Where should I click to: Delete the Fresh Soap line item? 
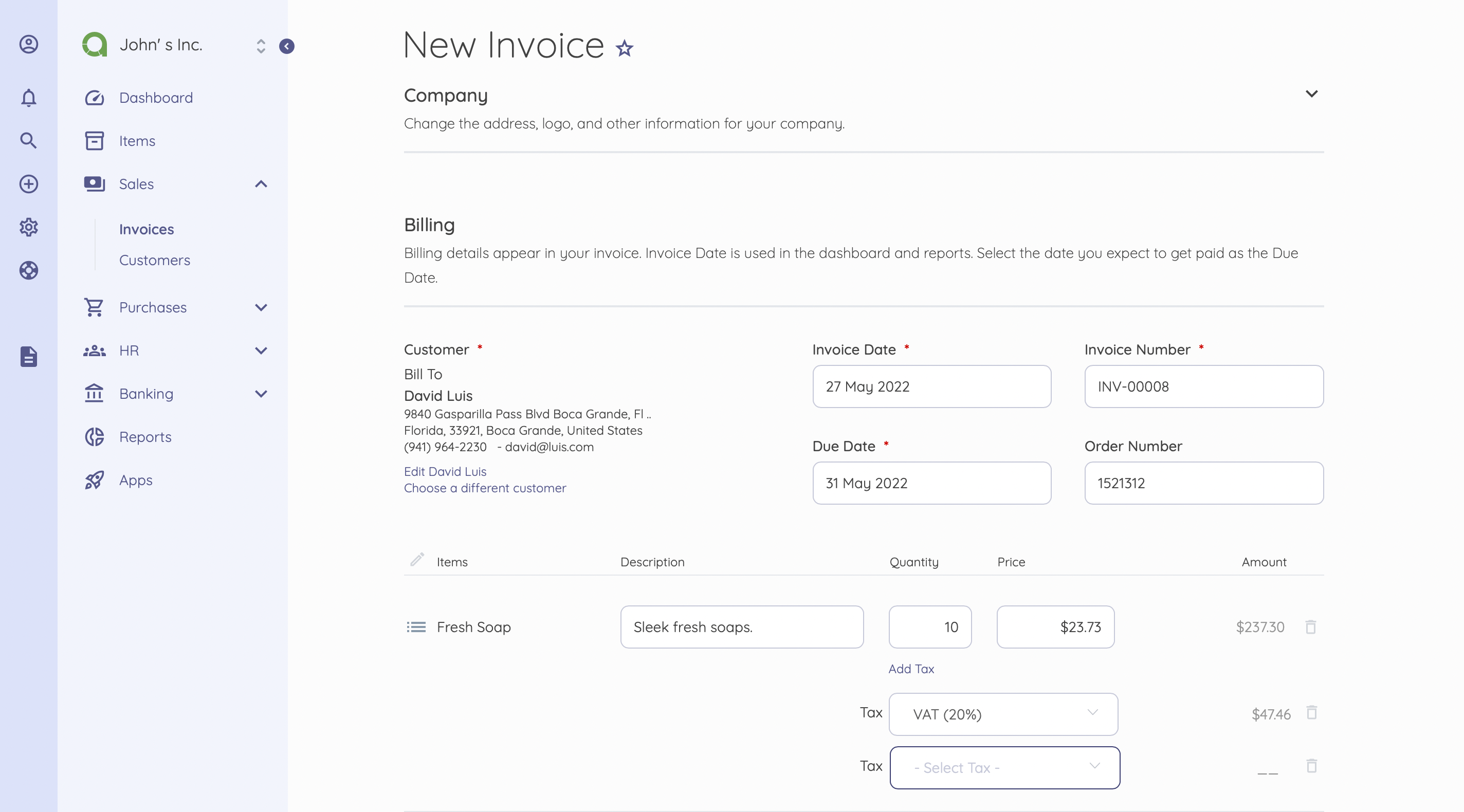[x=1310, y=627]
